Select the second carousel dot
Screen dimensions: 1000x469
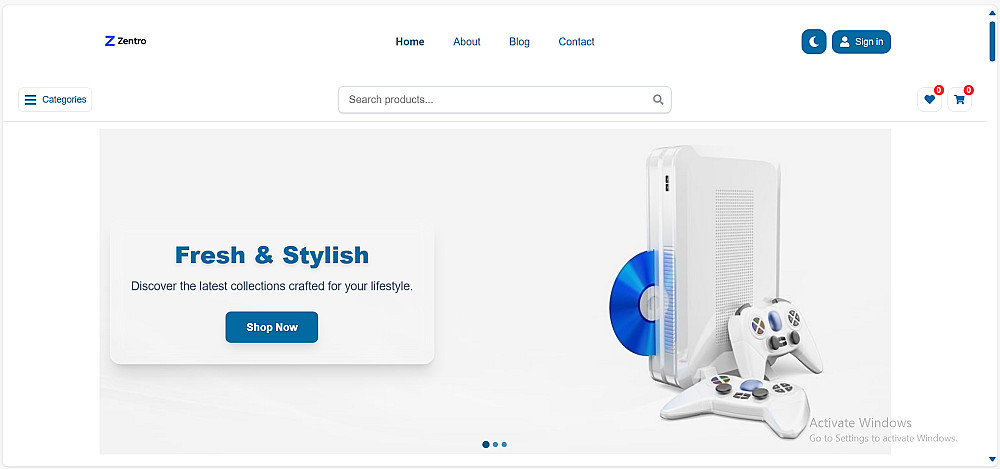[496, 444]
